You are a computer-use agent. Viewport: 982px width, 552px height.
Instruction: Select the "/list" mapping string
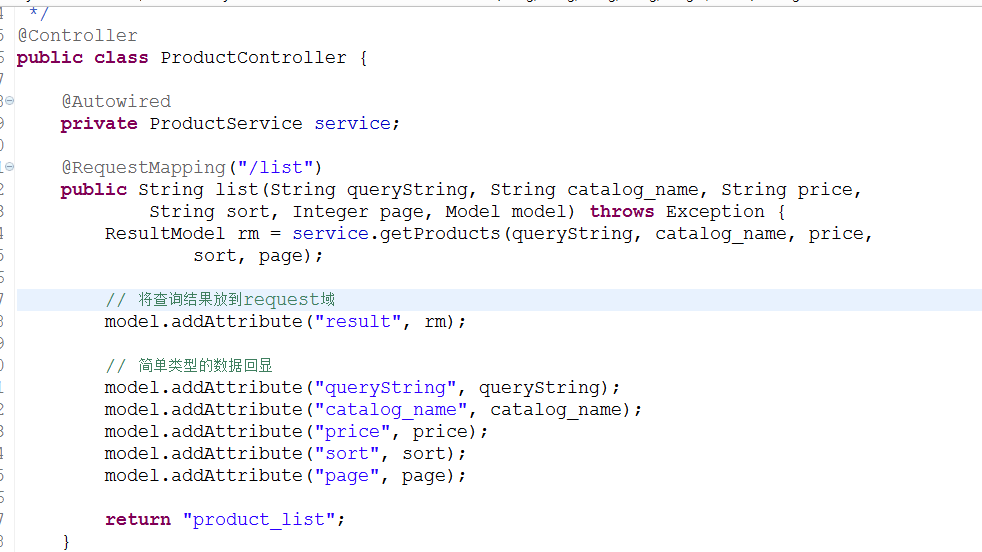pos(275,167)
